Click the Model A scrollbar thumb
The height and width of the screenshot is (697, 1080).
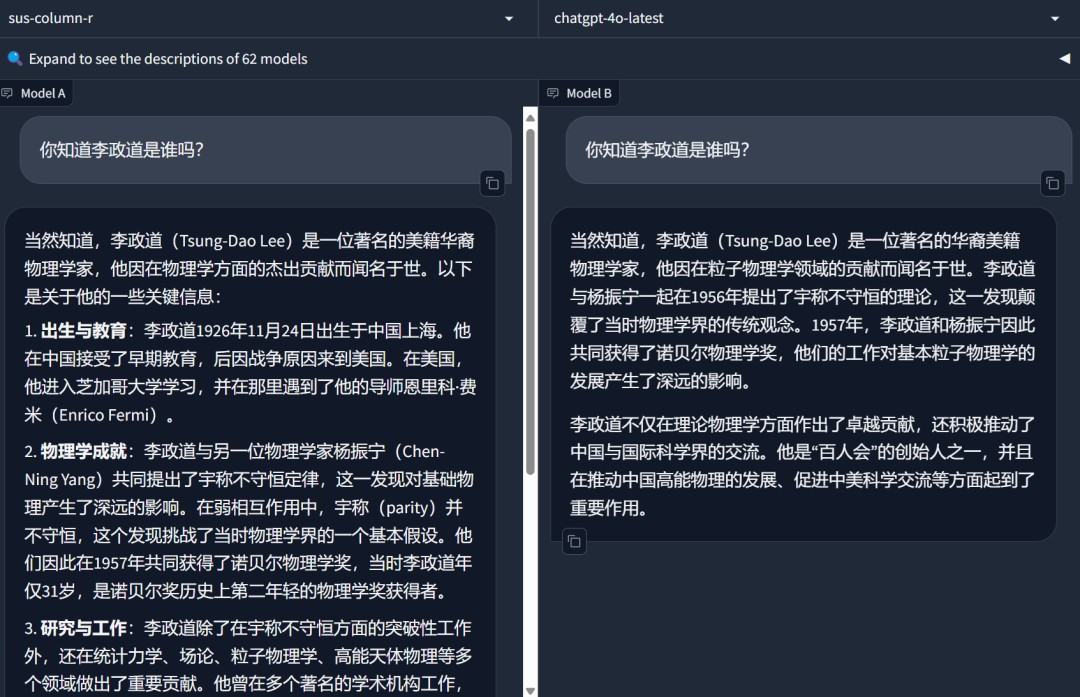530,302
